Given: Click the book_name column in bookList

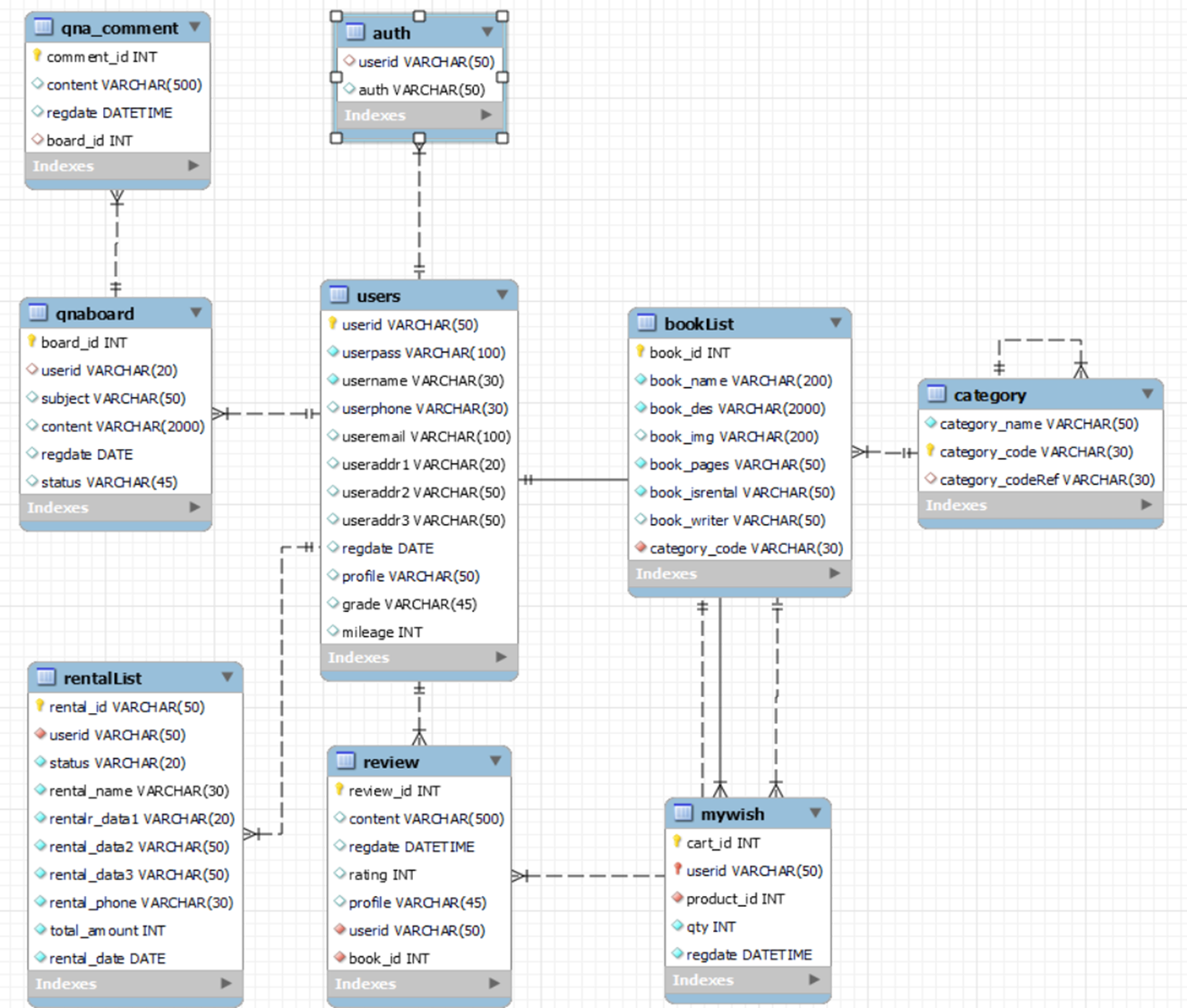Looking at the screenshot, I should coord(740,380).
